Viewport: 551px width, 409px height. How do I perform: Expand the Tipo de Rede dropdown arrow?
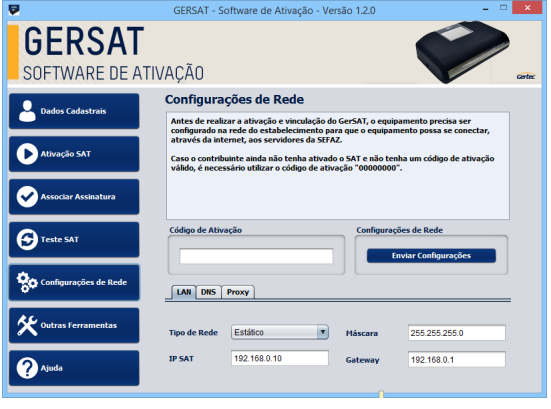(323, 332)
